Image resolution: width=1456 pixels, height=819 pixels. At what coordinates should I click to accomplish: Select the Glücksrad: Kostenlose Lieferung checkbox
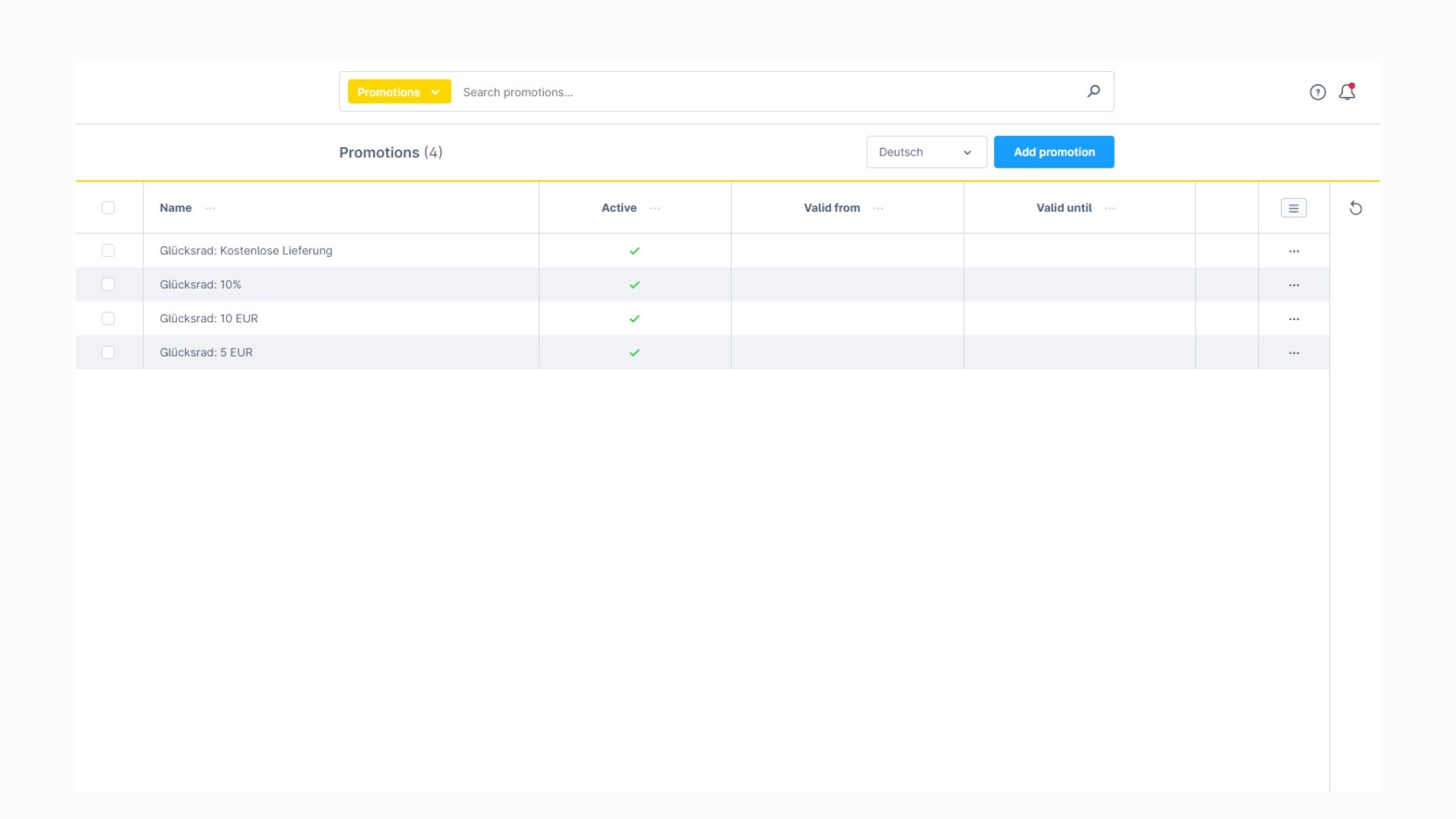108,250
